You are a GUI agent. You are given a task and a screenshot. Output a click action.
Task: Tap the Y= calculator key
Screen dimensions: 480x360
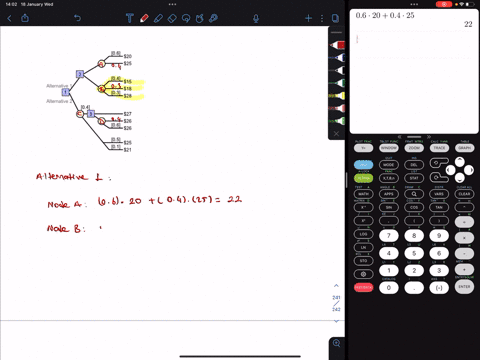point(363,148)
